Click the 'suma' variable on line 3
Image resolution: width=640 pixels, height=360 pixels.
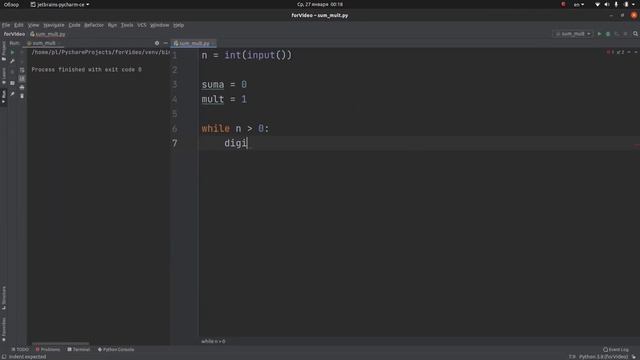tap(213, 84)
